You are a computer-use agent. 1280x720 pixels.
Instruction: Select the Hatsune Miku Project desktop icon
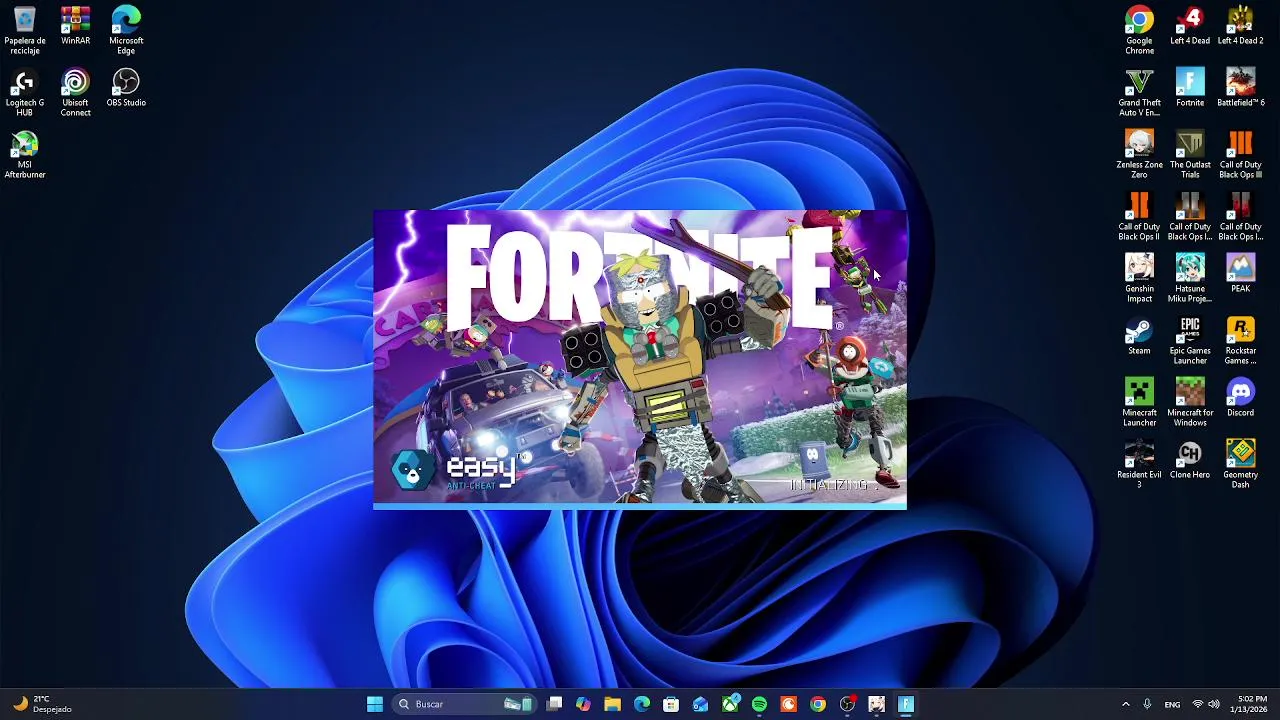pos(1190,278)
